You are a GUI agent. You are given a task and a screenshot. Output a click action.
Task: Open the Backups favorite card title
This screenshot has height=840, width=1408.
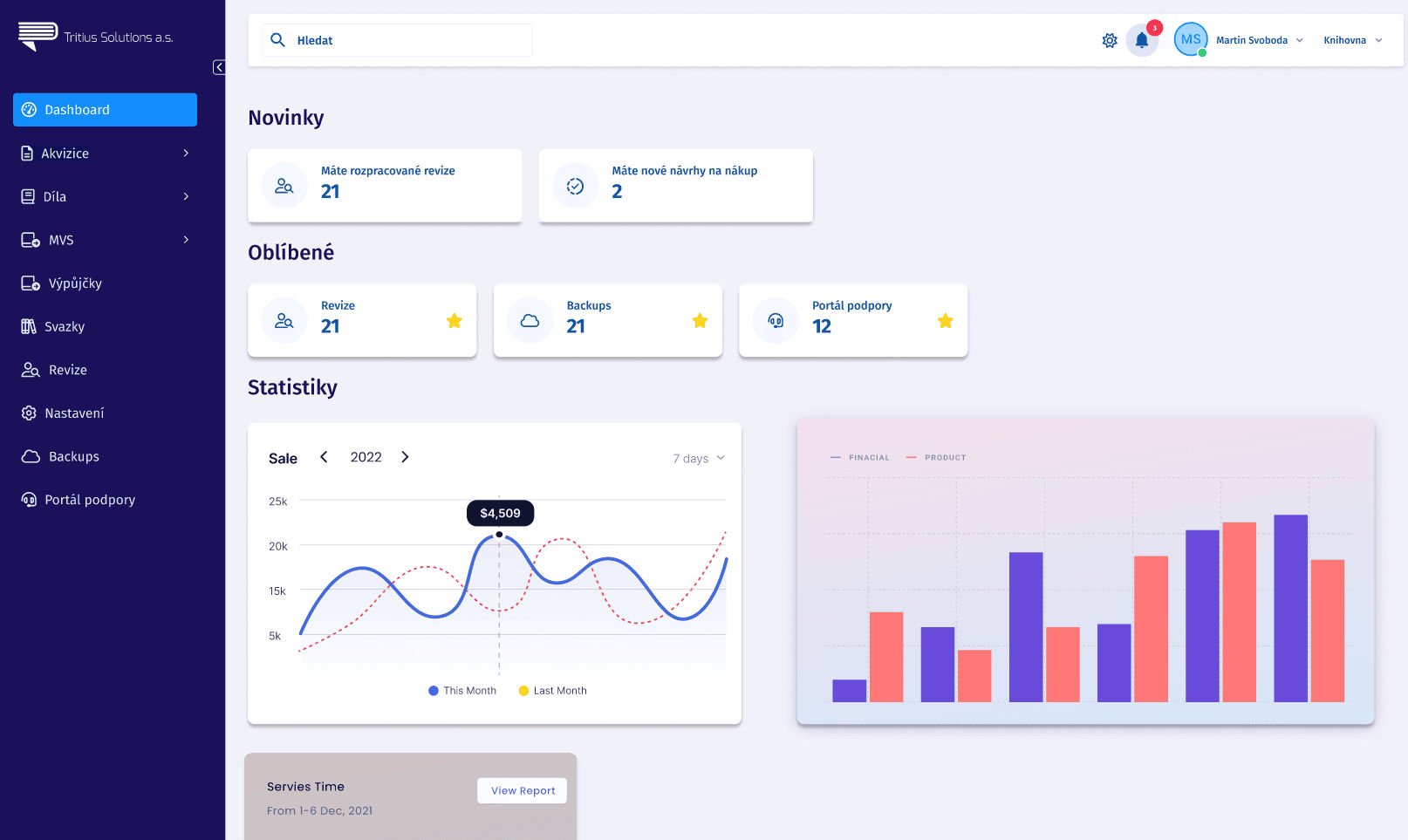coord(589,306)
